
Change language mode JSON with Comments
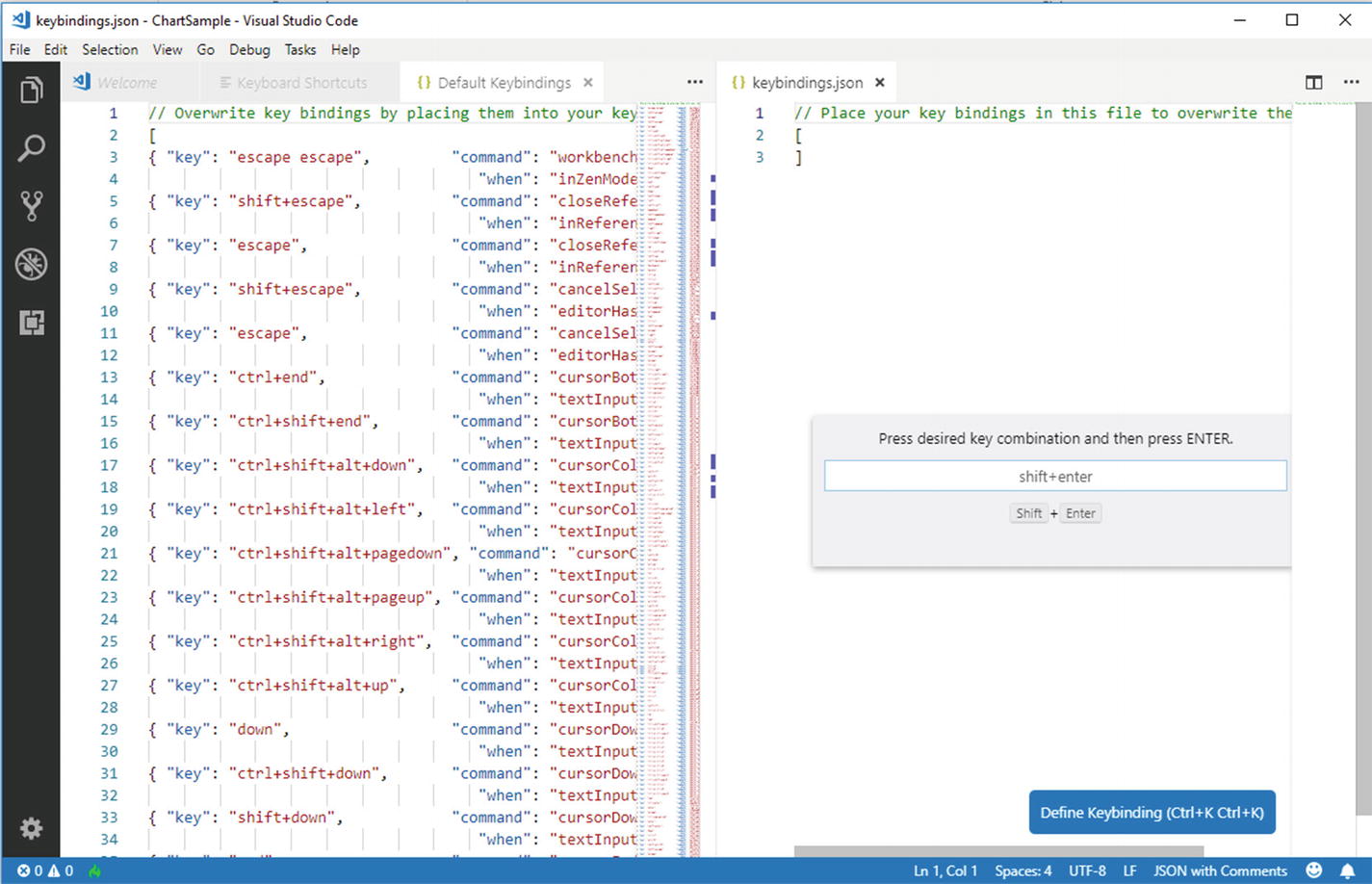click(x=1220, y=871)
